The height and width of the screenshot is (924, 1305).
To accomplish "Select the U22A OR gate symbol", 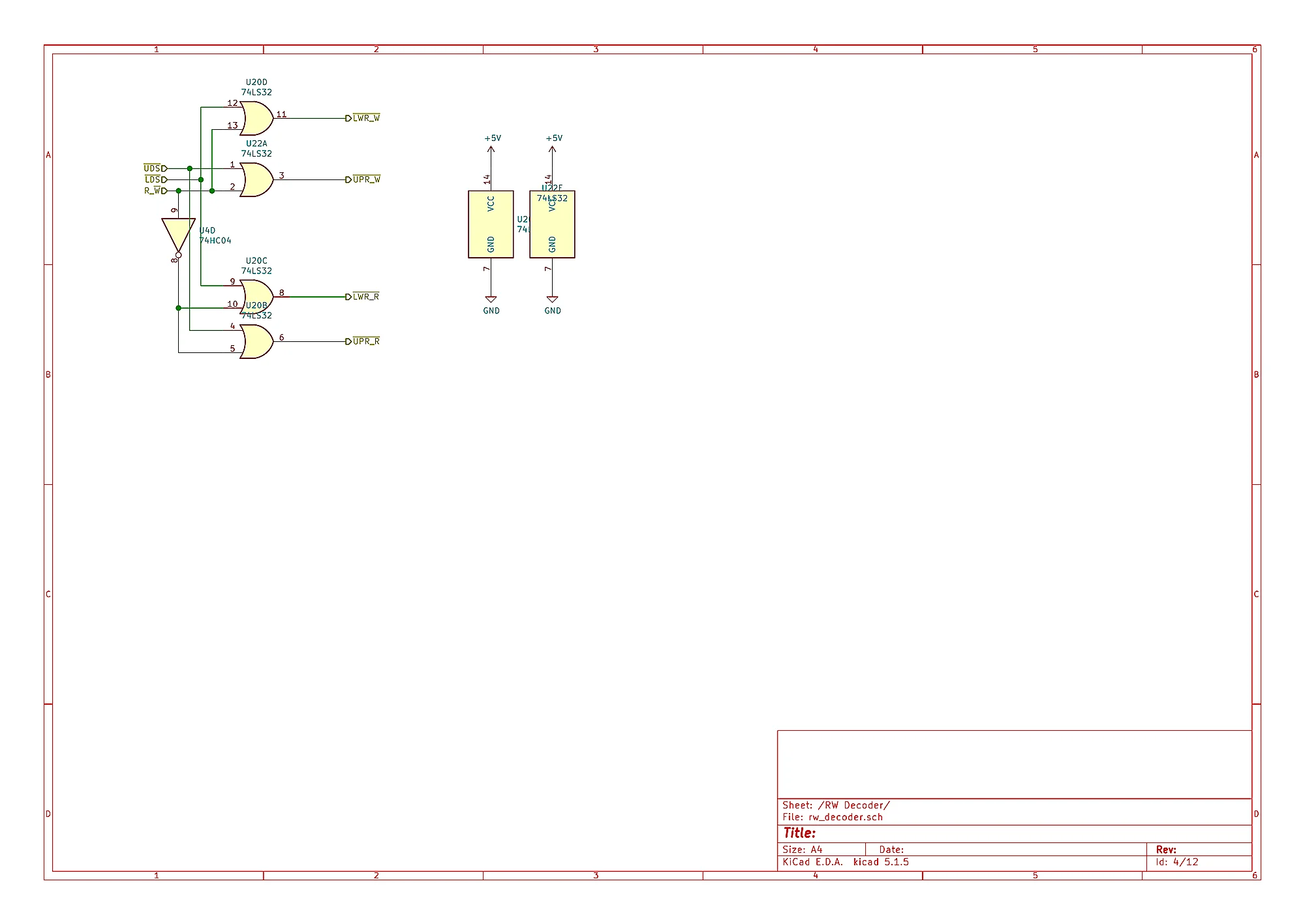I will (256, 179).
